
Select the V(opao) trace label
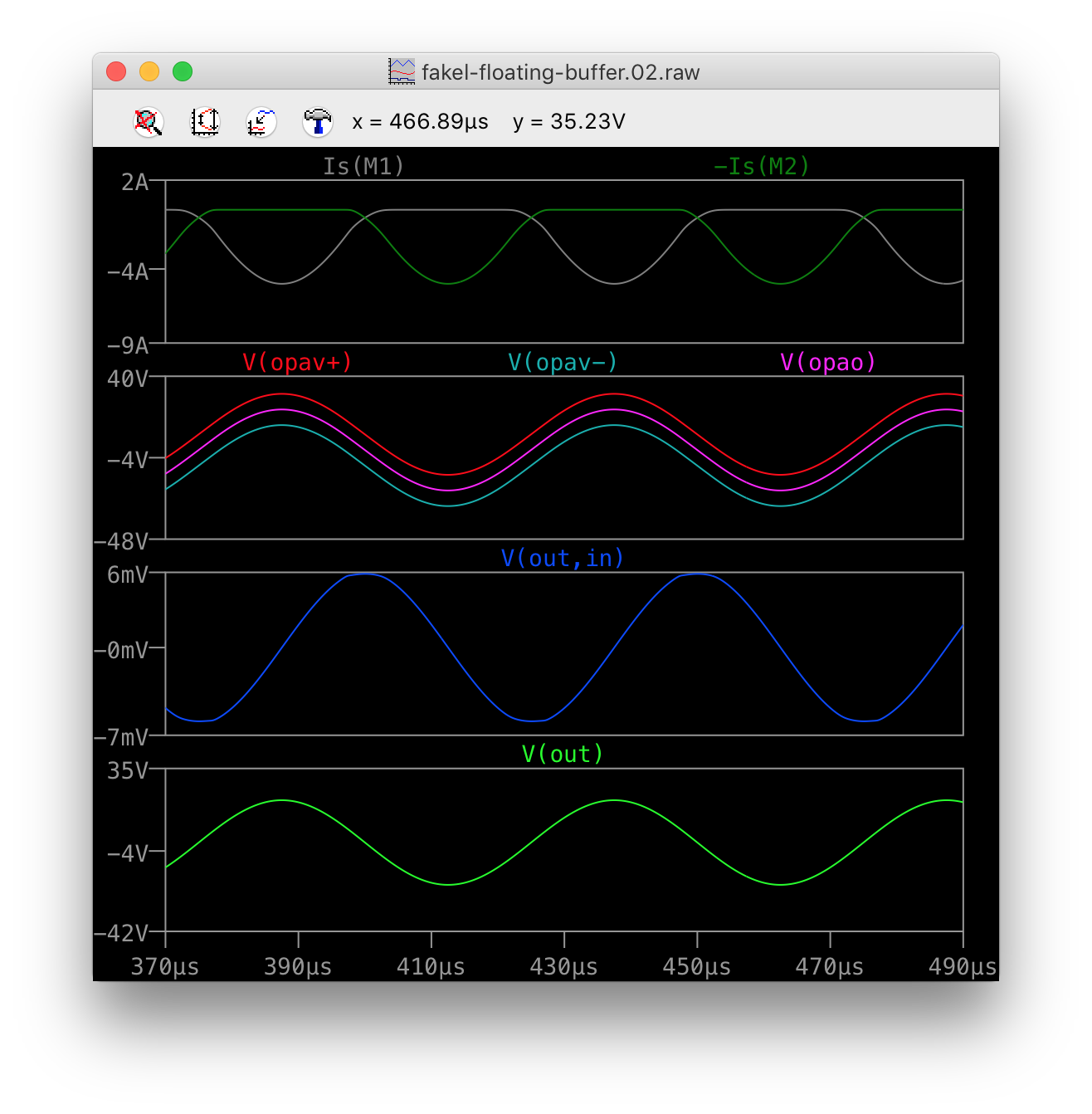tap(828, 362)
